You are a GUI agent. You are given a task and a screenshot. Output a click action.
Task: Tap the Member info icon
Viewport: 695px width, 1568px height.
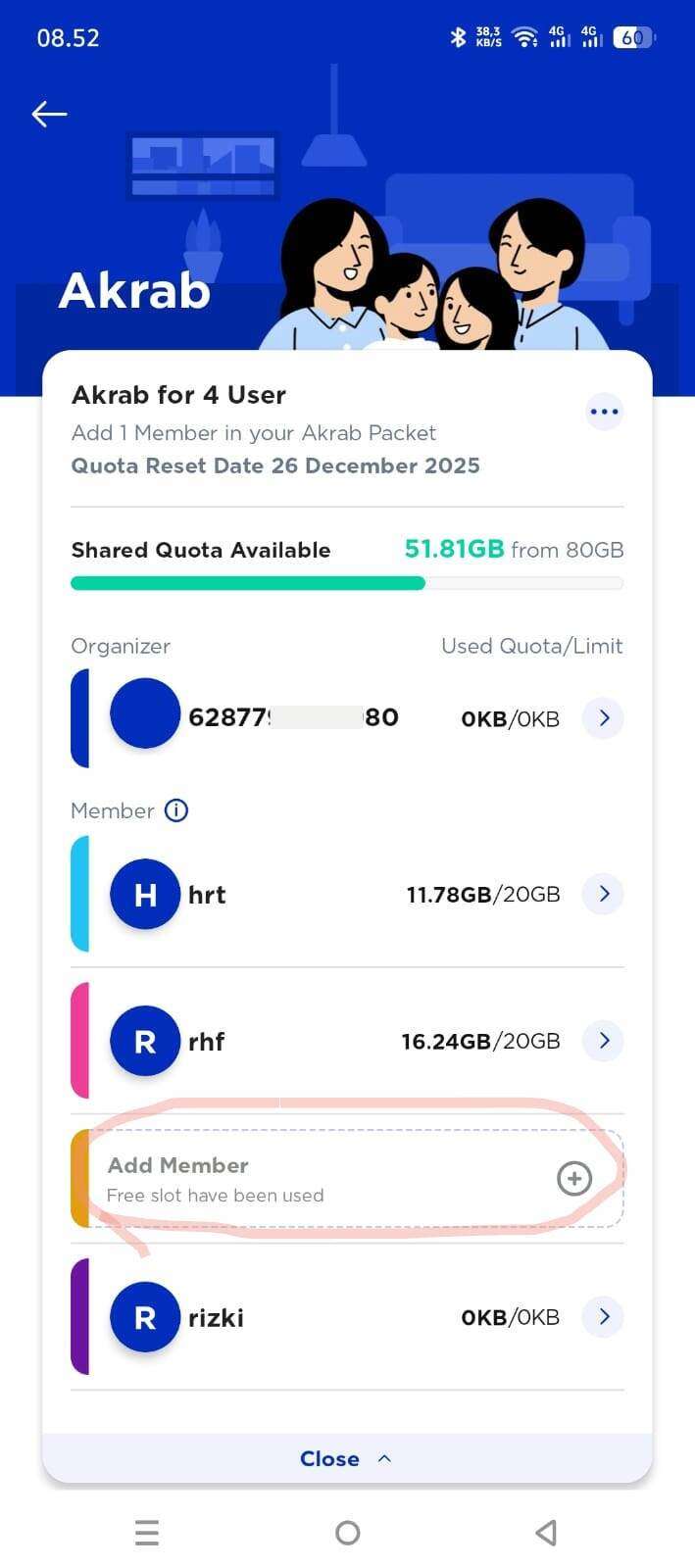[x=176, y=810]
